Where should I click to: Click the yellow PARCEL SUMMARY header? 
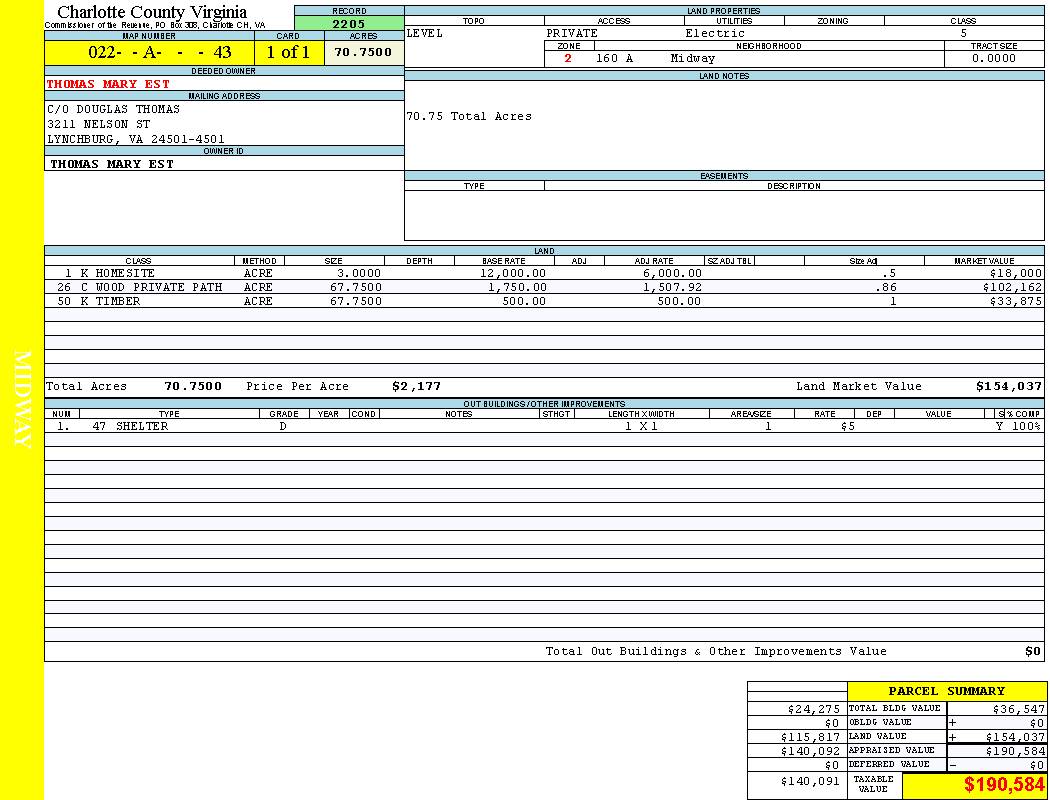(x=946, y=691)
